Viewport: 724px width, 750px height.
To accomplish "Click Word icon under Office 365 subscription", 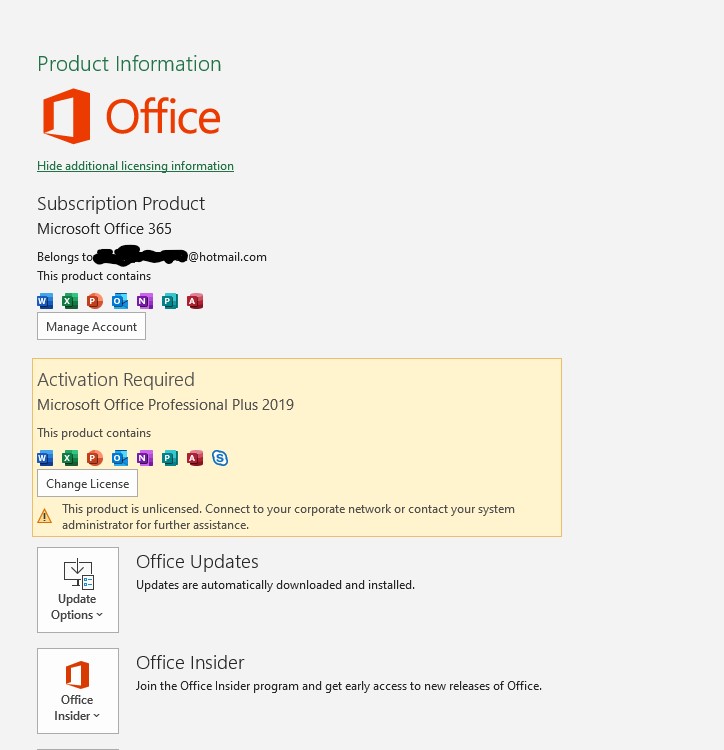I will click(45, 301).
